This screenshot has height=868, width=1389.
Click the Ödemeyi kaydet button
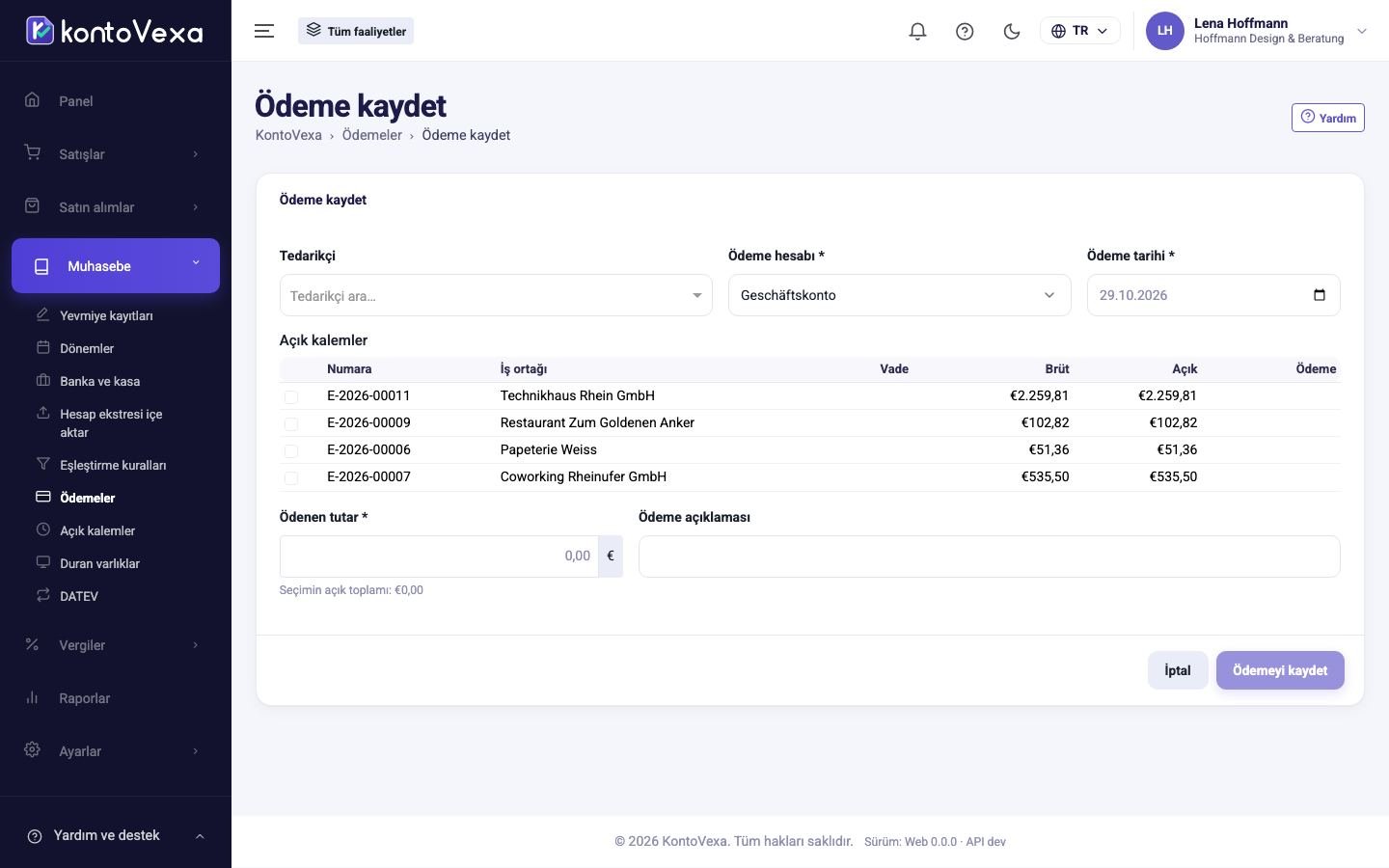coord(1280,670)
